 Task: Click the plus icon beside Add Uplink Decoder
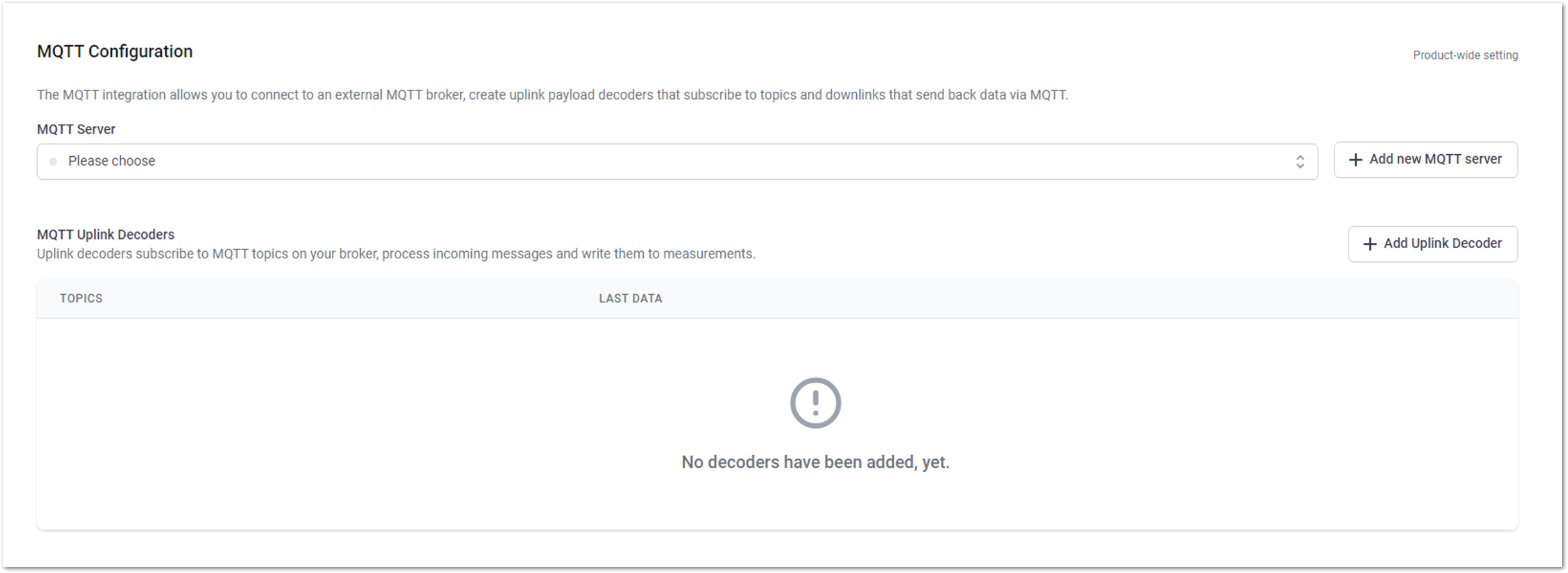tap(1369, 244)
